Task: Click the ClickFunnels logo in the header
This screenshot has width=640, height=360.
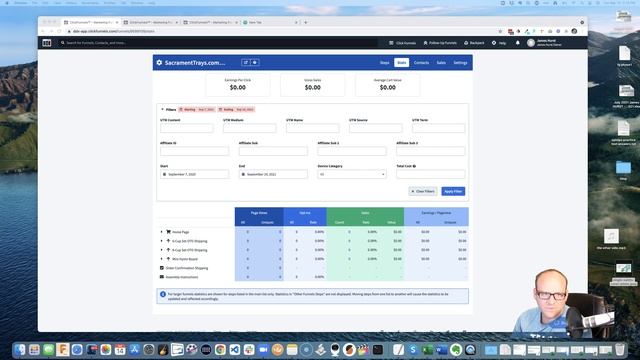Action: [47, 42]
